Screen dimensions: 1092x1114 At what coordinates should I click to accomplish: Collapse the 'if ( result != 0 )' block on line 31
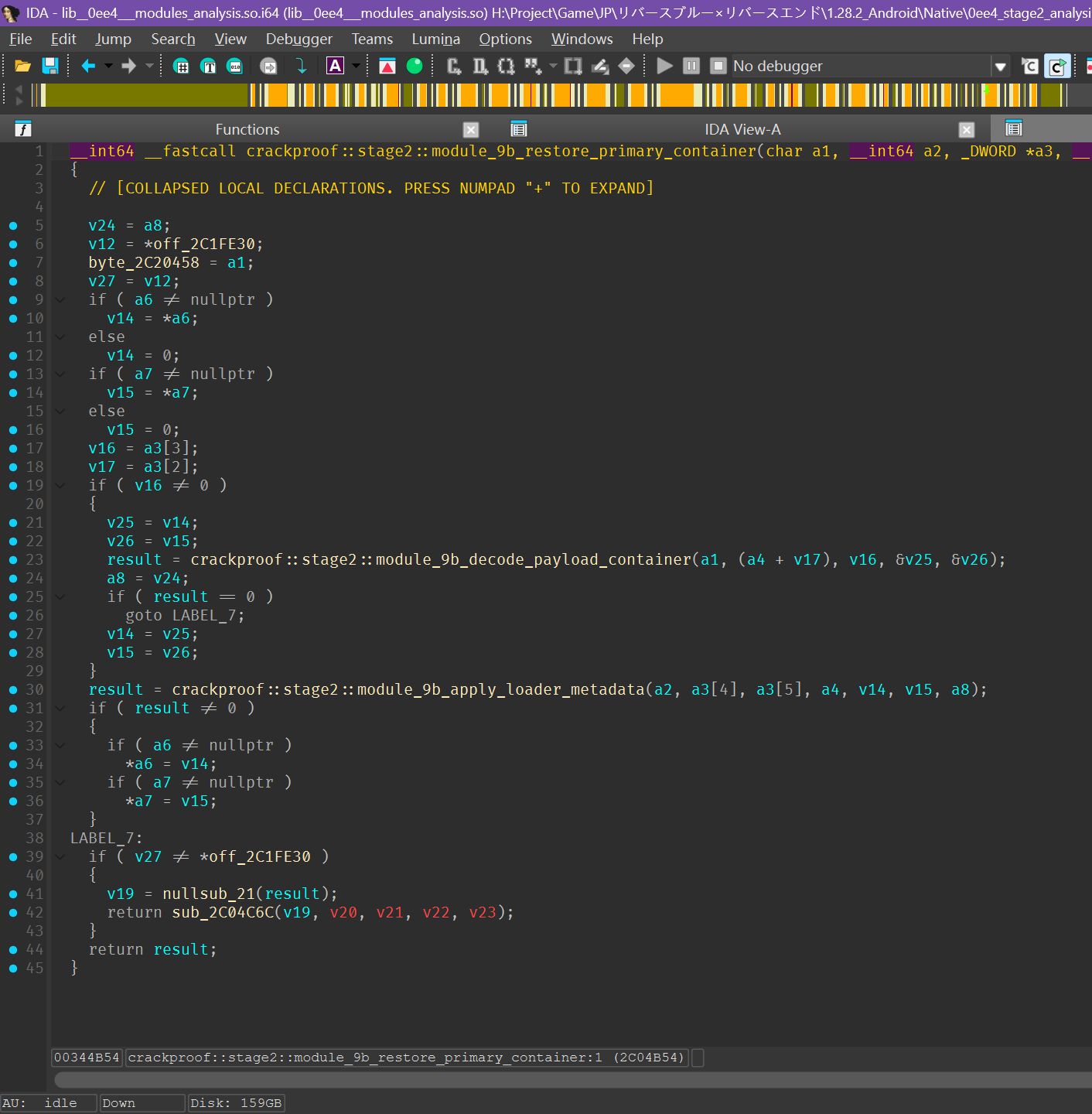60,709
